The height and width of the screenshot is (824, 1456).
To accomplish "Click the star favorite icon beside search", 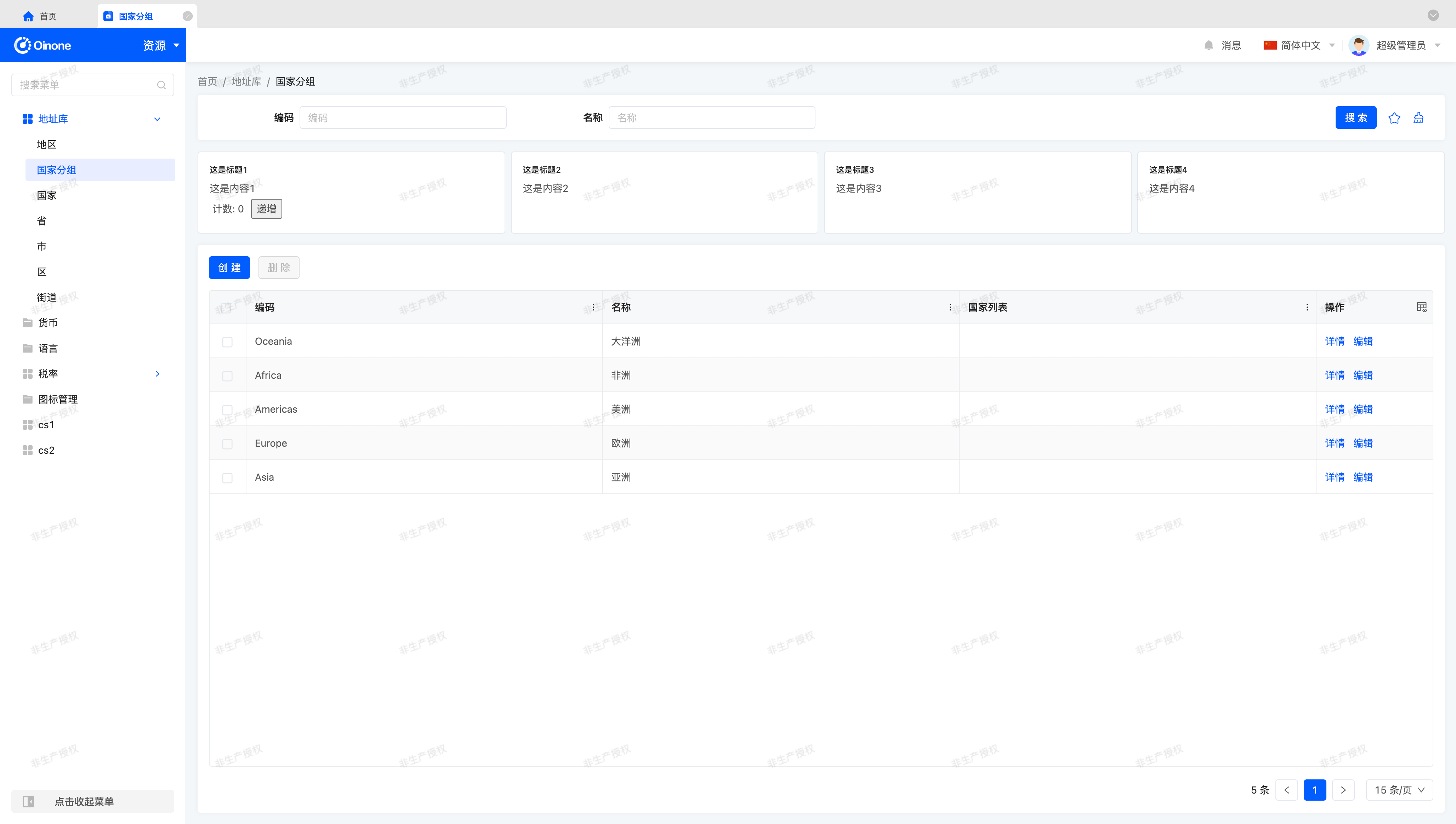I will [x=1394, y=118].
